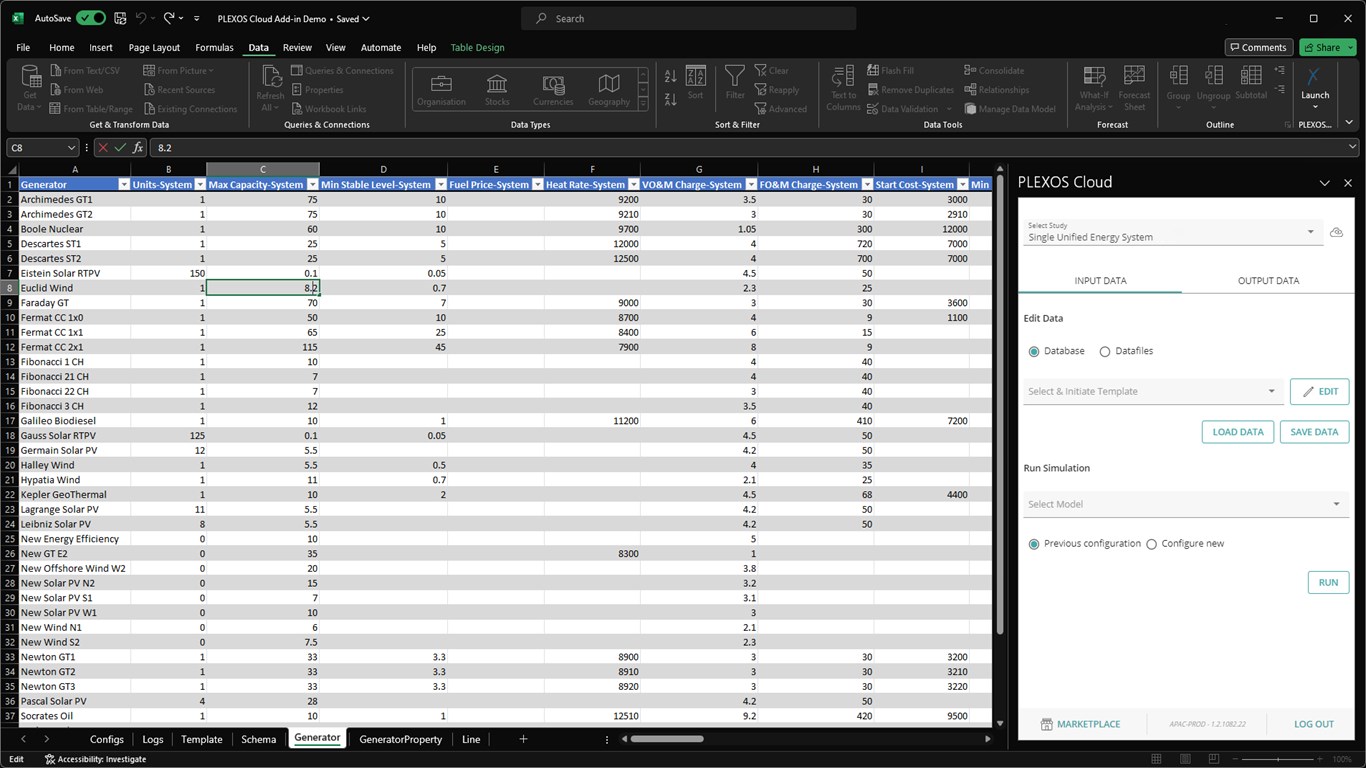Open the Generator column filter dropdown

[x=124, y=185]
